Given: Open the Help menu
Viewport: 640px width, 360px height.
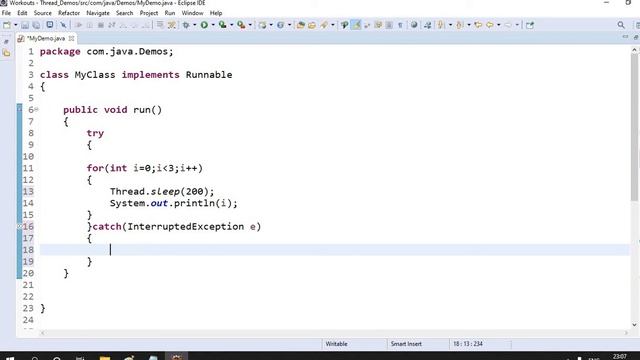Looking at the screenshot, I should (216, 13).
